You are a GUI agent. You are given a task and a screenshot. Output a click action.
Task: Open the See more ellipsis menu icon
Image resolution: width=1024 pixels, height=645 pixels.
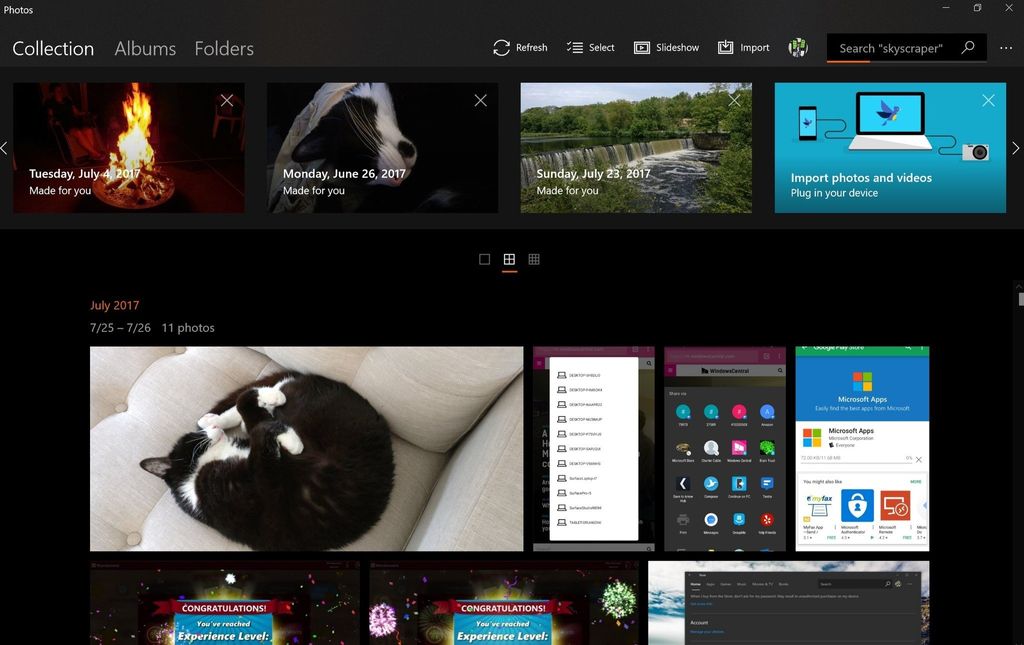[x=1006, y=47]
